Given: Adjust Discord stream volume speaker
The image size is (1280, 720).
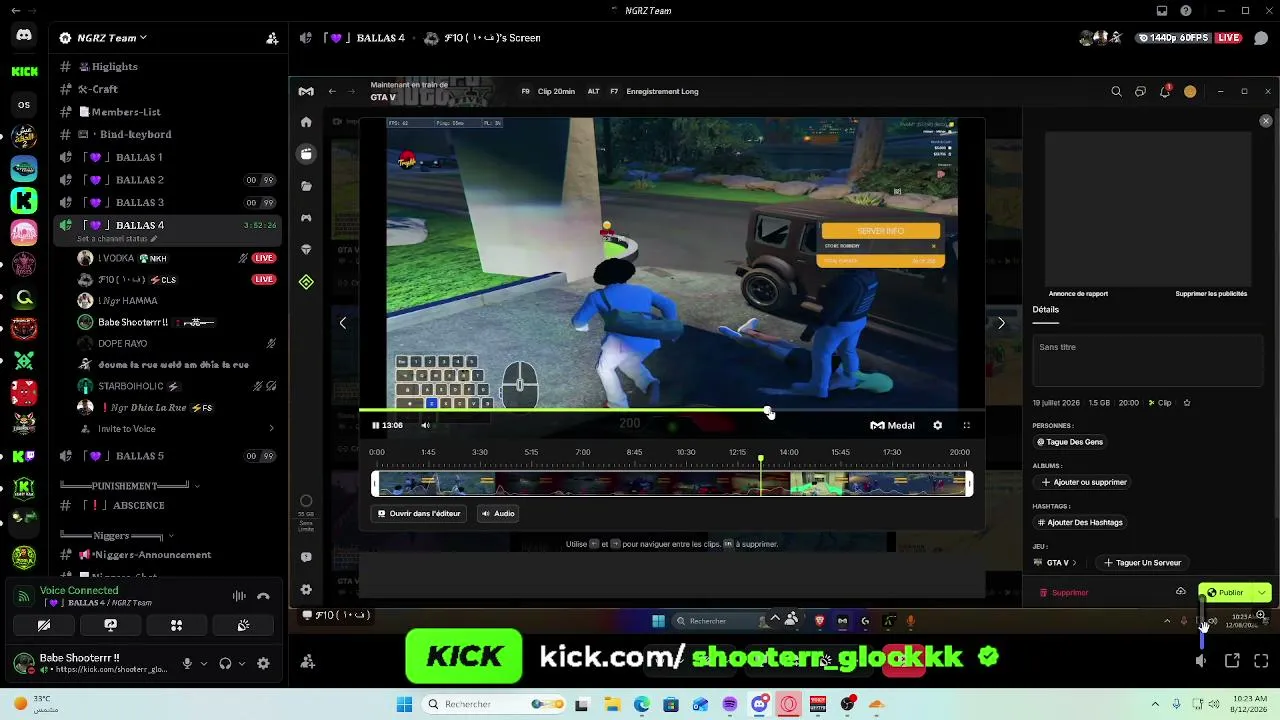Looking at the screenshot, I should click(1202, 661).
